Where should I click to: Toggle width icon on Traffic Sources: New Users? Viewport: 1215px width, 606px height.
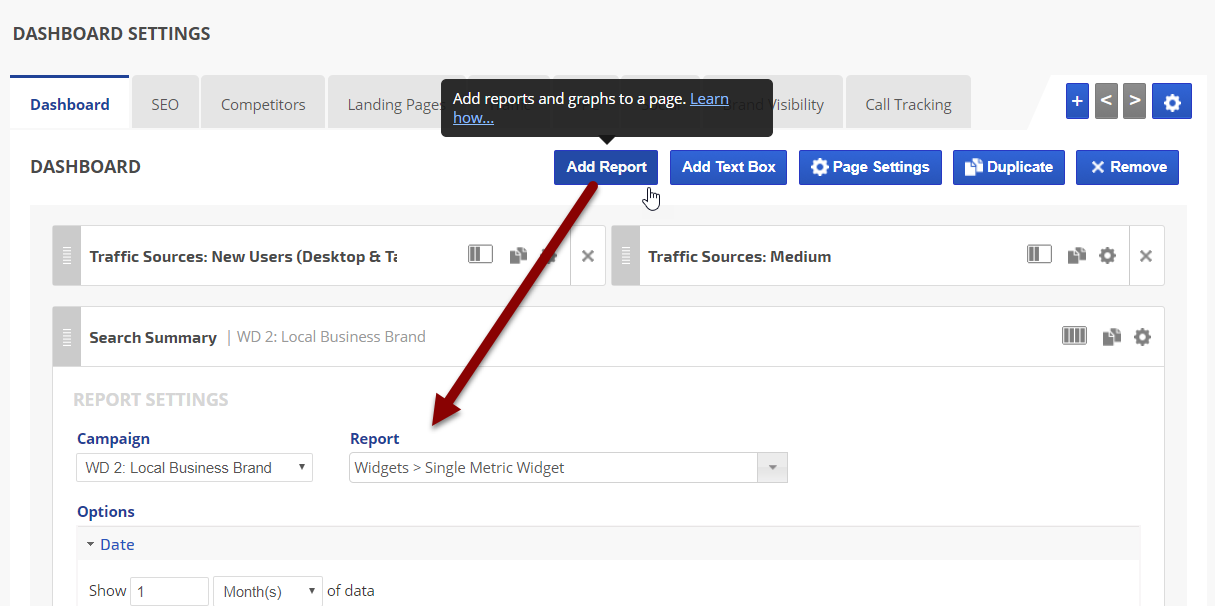[x=481, y=255]
